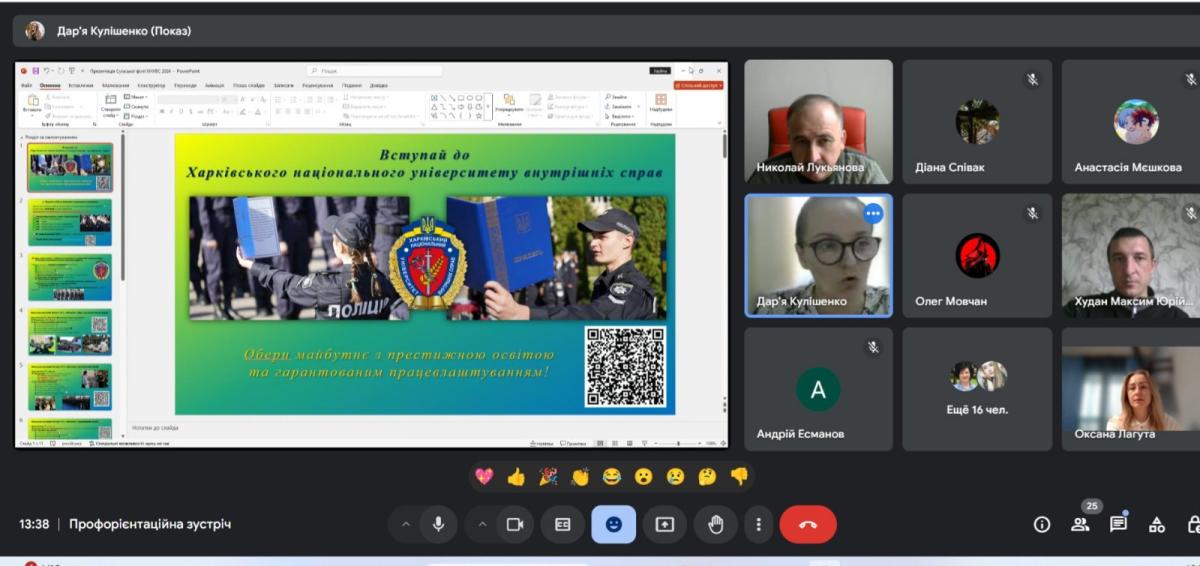
Task: Open meeting details info icon
Action: coord(1042,524)
